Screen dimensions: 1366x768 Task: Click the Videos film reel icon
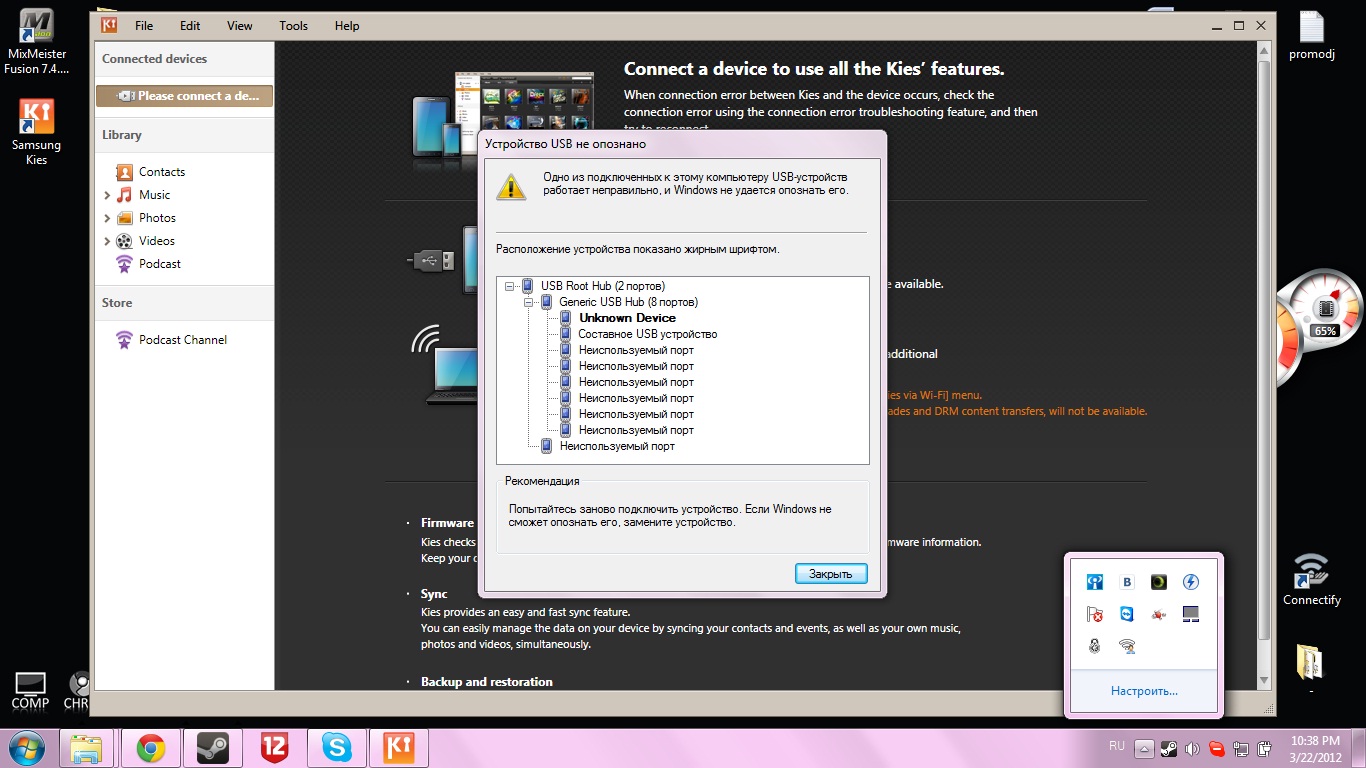[124, 241]
